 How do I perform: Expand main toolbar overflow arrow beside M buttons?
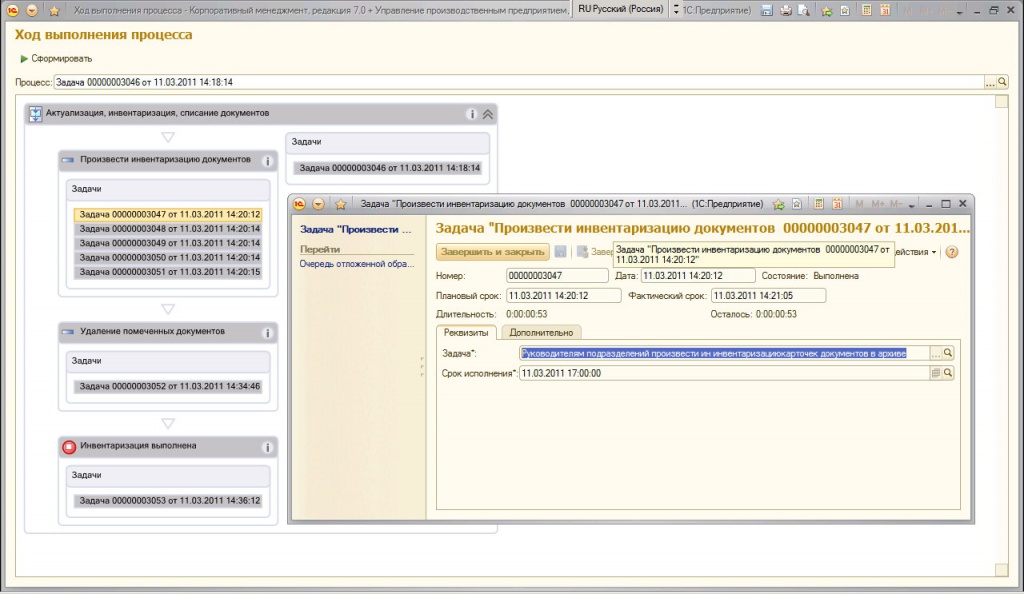pyautogui.click(x=959, y=12)
